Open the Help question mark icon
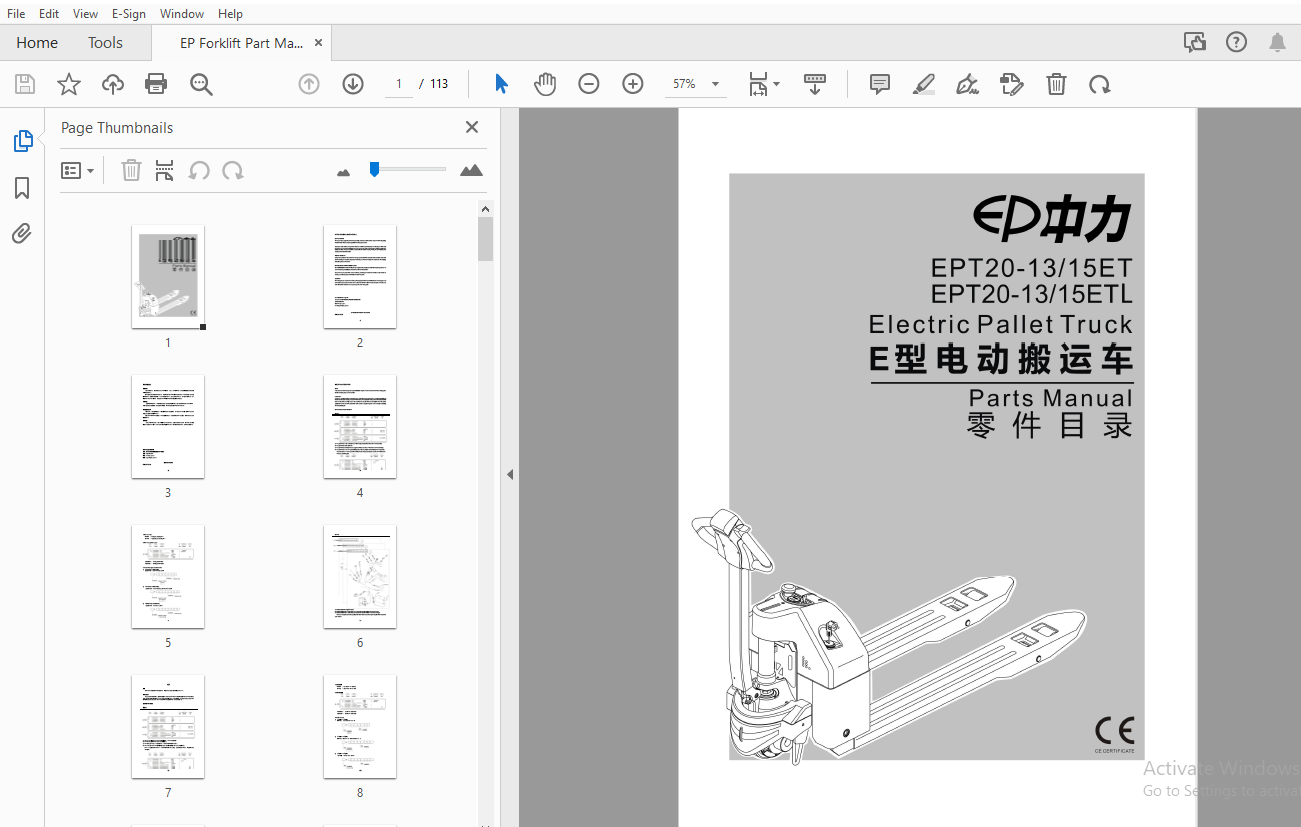The image size is (1301, 827). tap(1237, 42)
